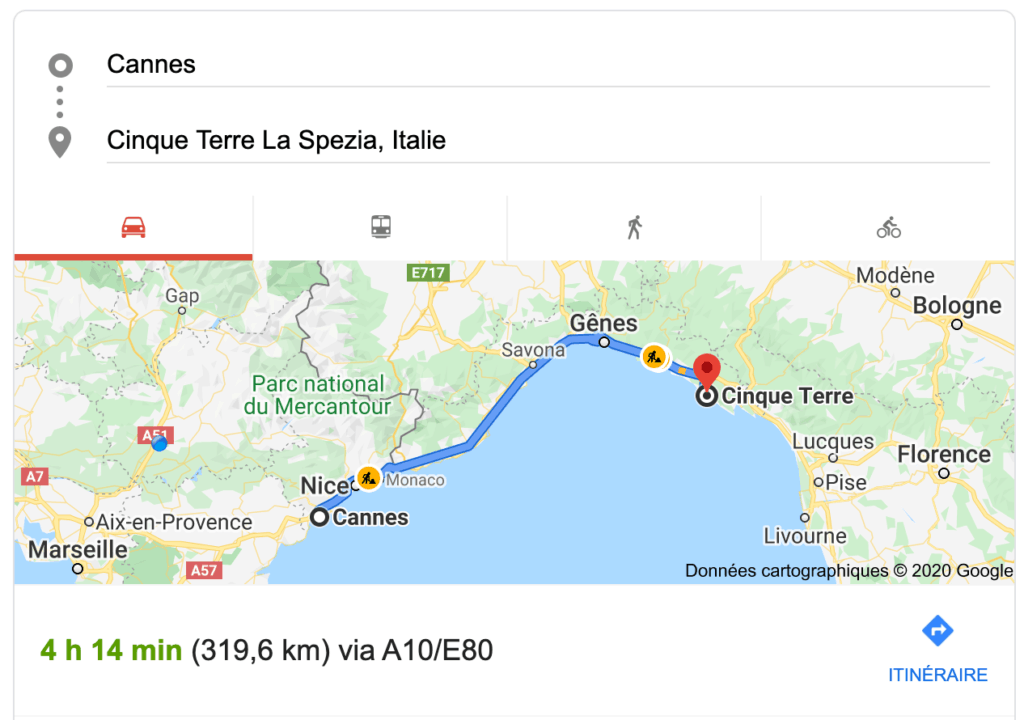
Task: Open the ITINÉRAIRE link
Action: [937, 675]
